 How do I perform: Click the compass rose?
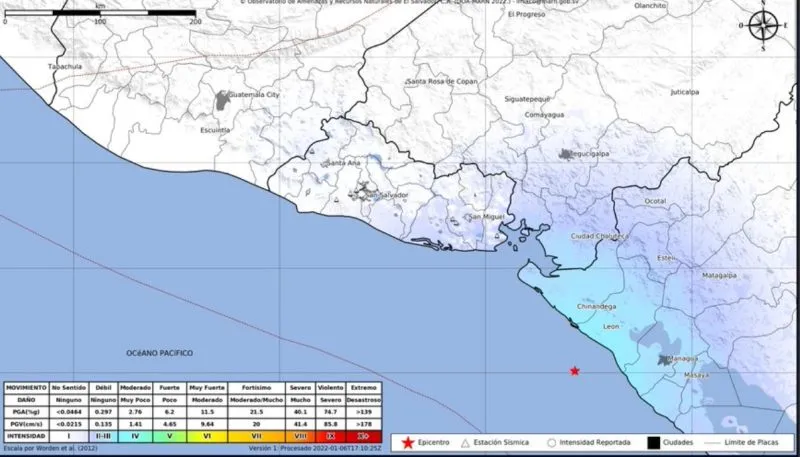(x=763, y=26)
